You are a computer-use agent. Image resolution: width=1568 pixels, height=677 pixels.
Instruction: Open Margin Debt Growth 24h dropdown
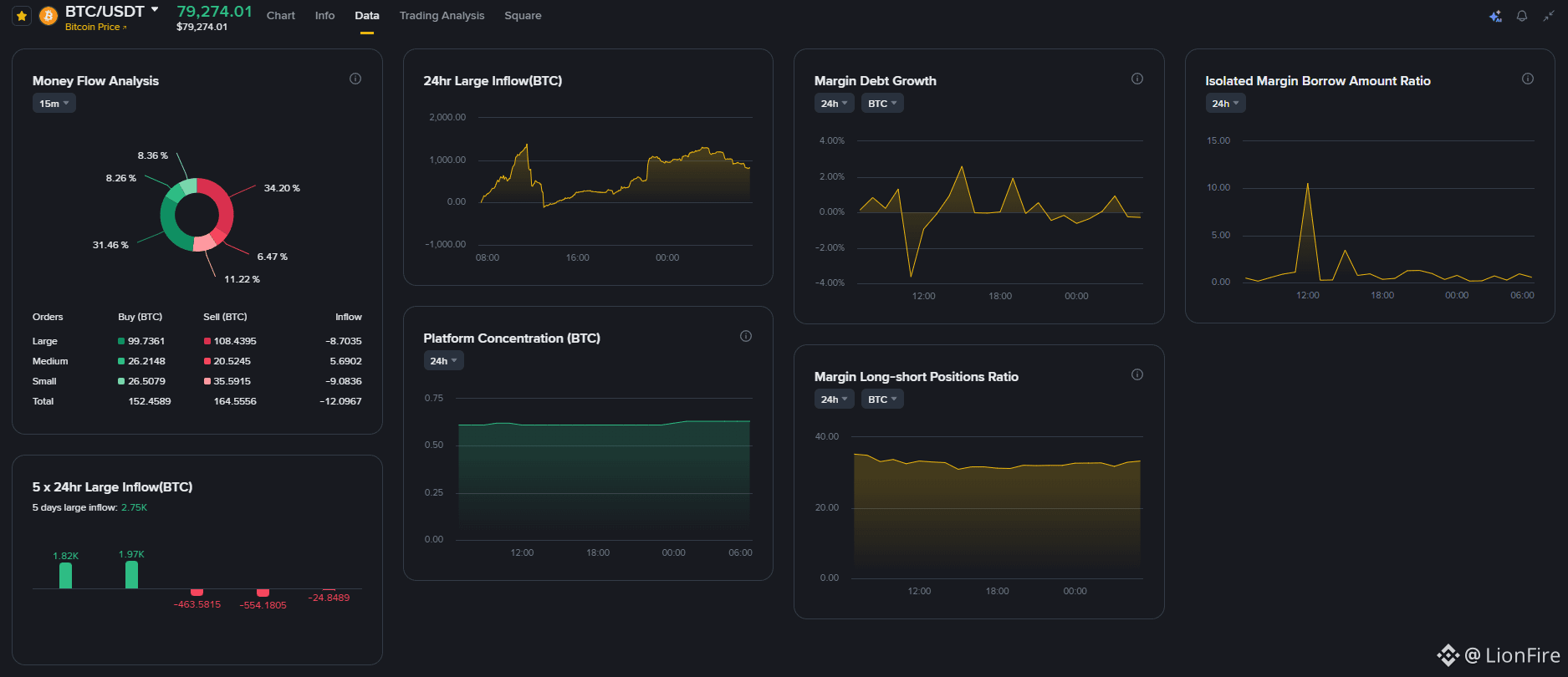coord(835,104)
